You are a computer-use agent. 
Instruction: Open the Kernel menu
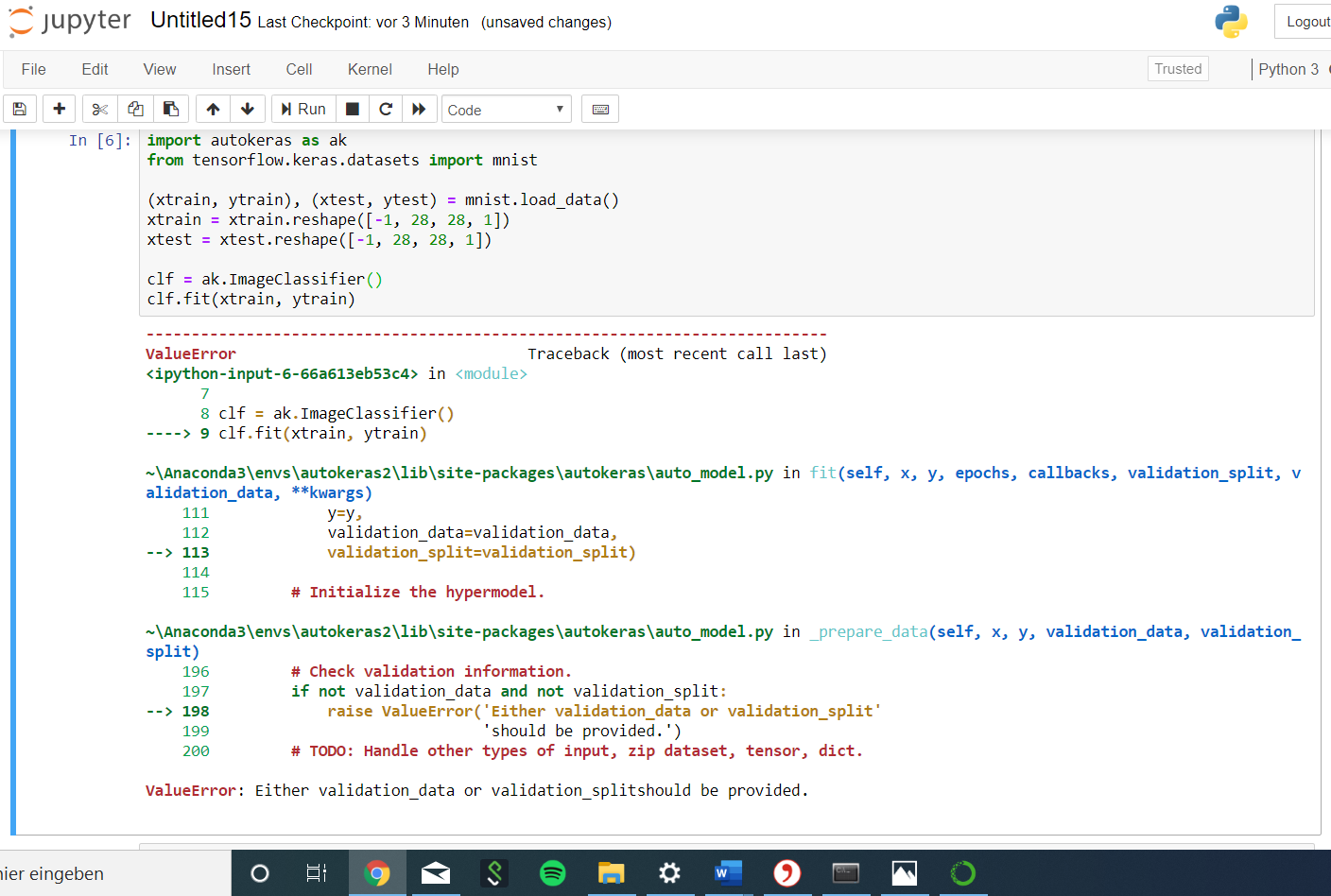pos(369,69)
